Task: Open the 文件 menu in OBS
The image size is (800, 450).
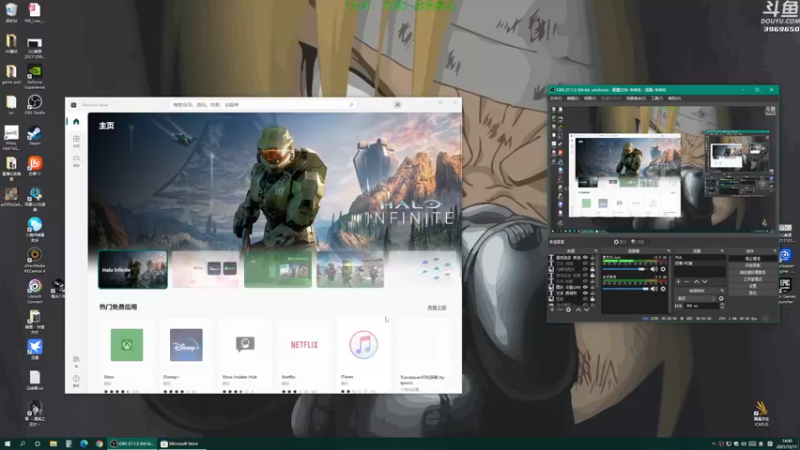Action: point(556,98)
